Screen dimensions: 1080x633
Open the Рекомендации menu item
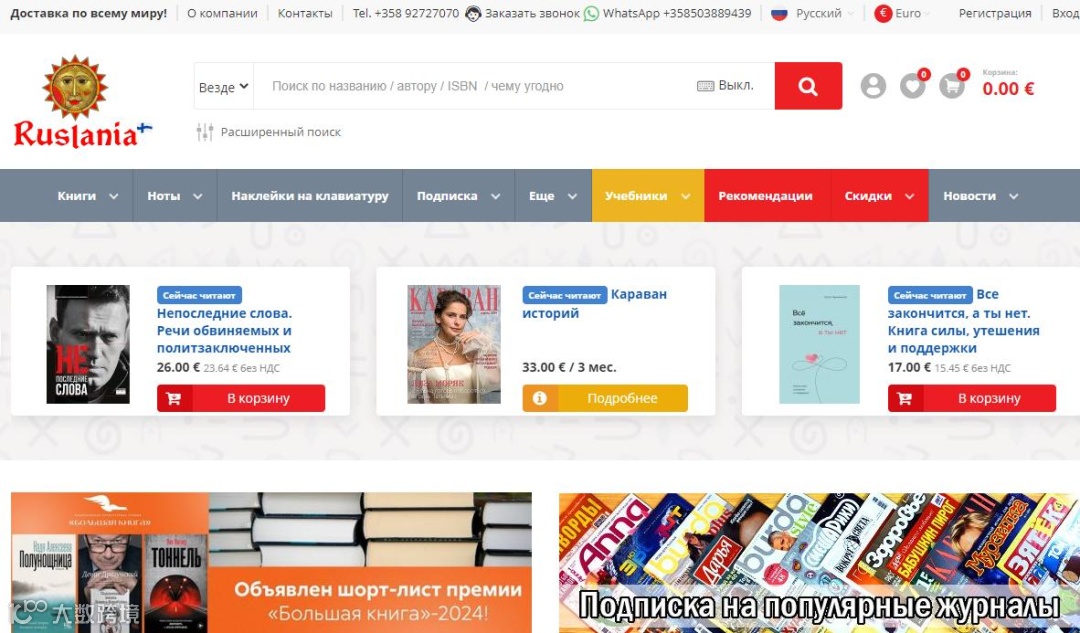765,196
